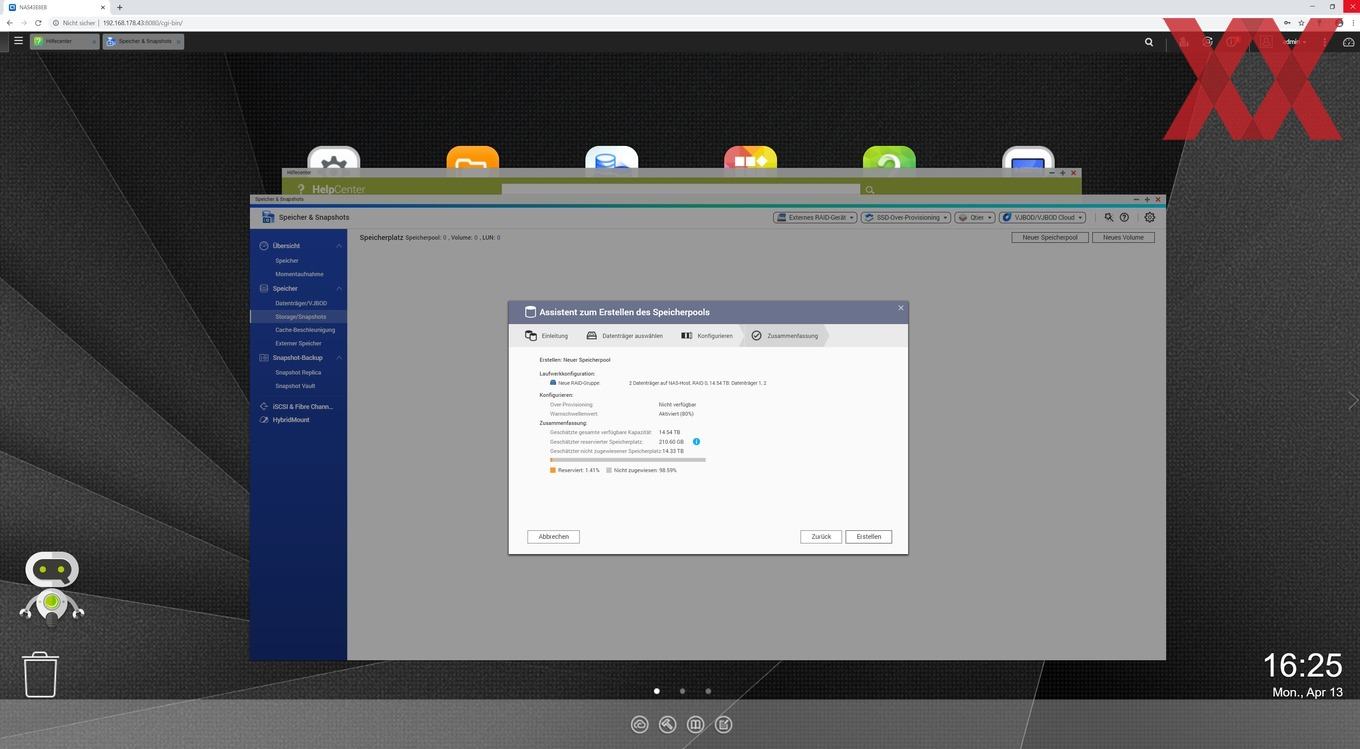
Task: Collapse the Speicher sidebar section
Action: [x=339, y=289]
